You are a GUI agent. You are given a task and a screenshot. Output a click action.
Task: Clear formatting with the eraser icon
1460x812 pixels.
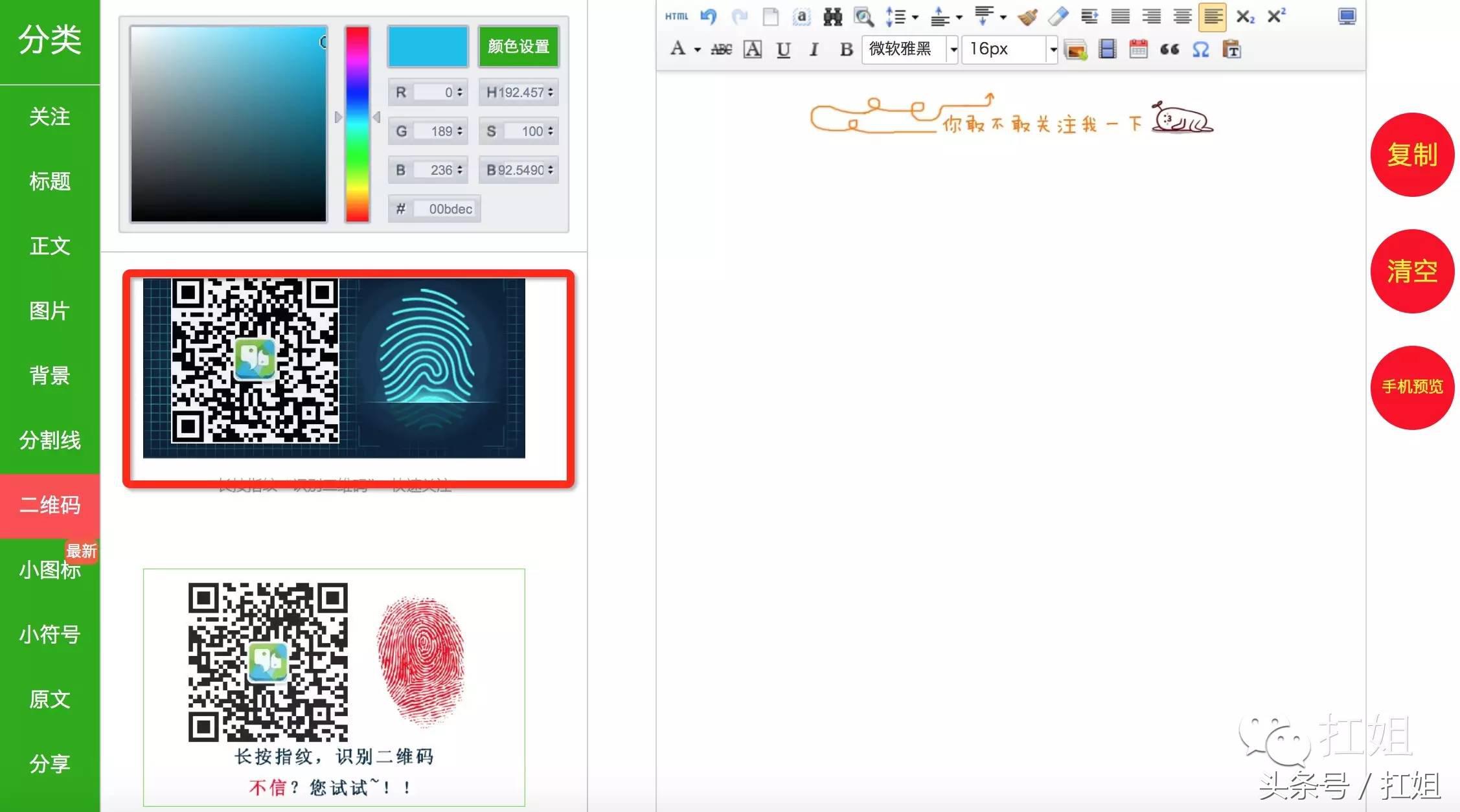point(1056,17)
